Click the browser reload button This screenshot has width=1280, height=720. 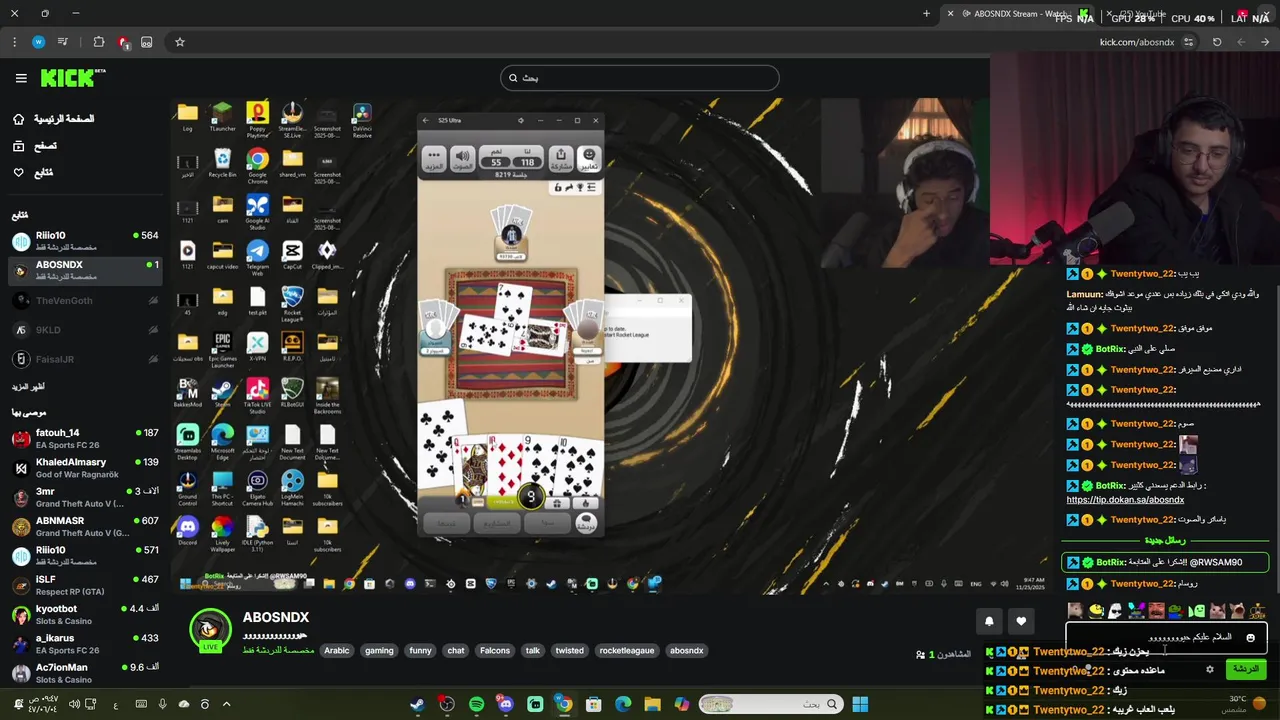click(x=1217, y=42)
